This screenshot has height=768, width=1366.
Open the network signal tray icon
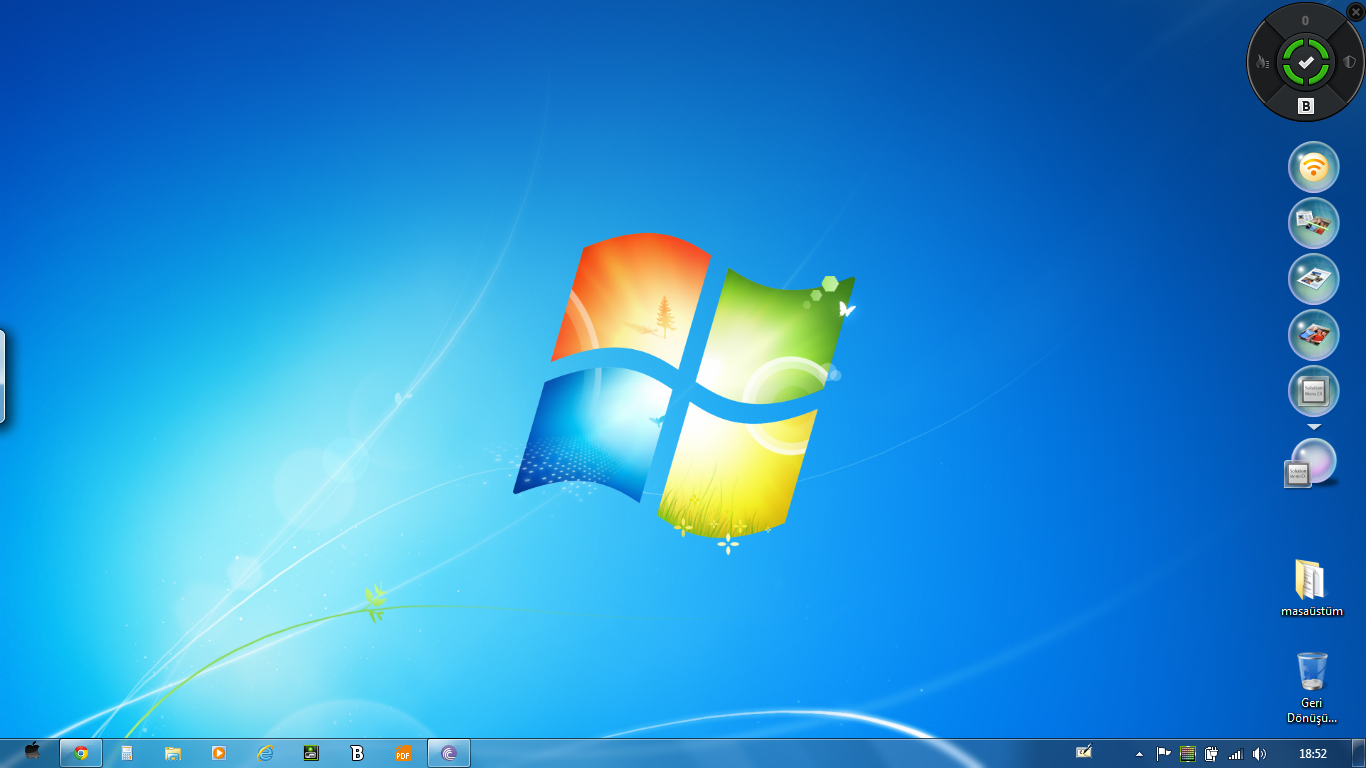pos(1236,753)
